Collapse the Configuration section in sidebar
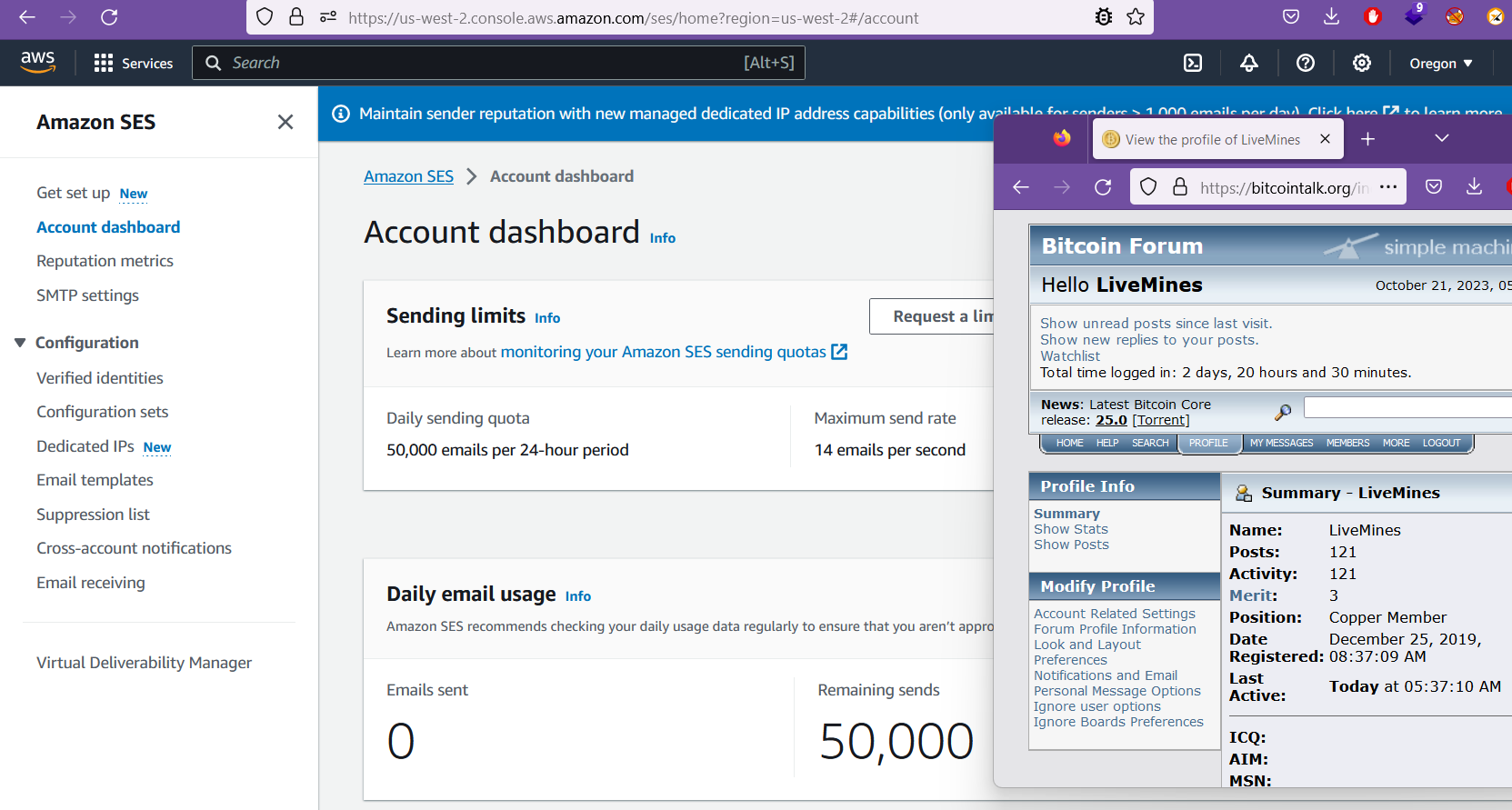 coord(20,343)
